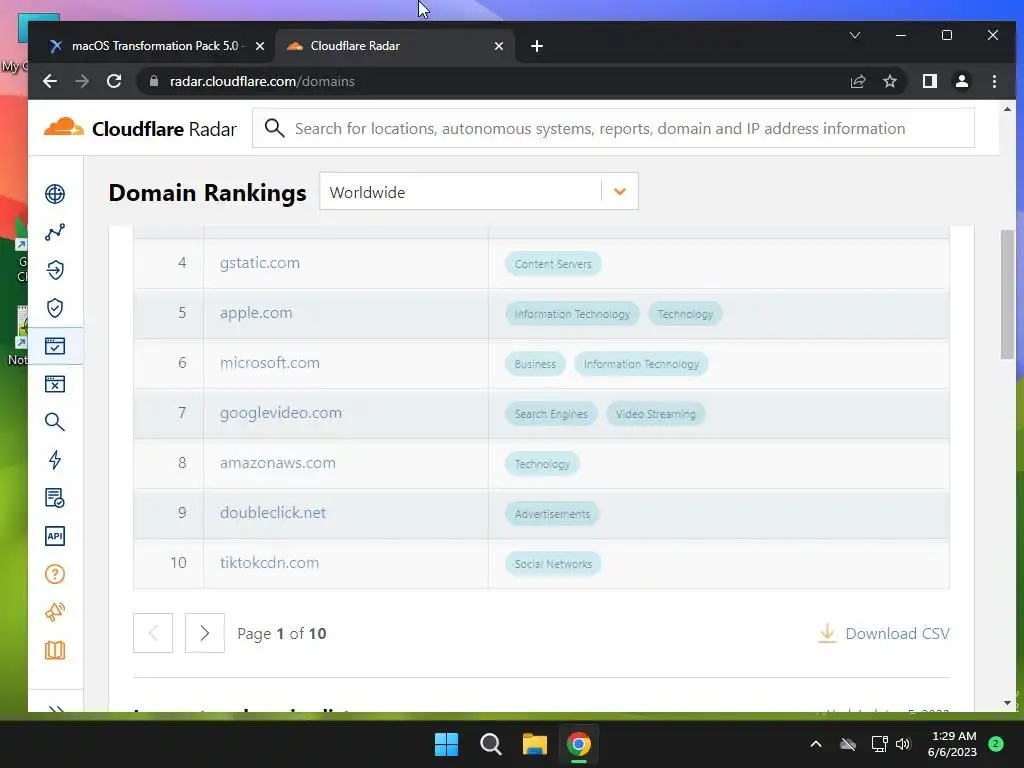Viewport: 1024px width, 768px height.
Task: Open apple.com domain link
Action: (x=256, y=313)
